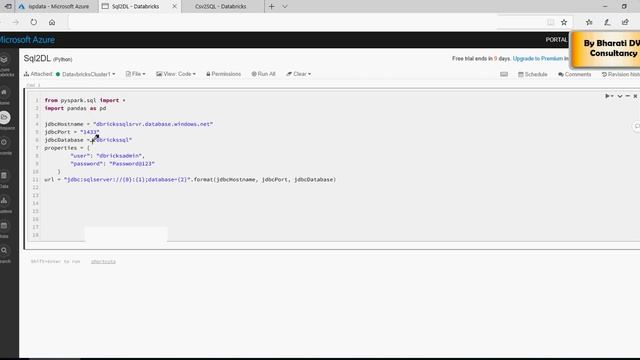Click the "Password@123" string in code
This screenshot has height=360, width=640.
(132, 164)
